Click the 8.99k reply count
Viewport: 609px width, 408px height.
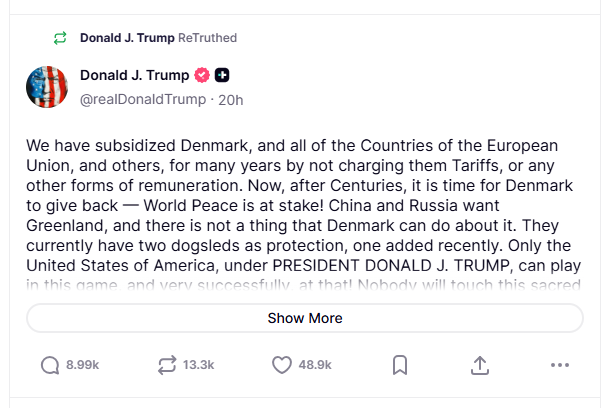(83, 365)
